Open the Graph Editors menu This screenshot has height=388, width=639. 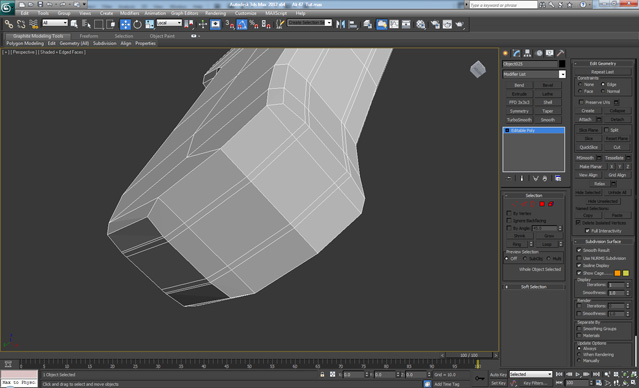point(184,13)
